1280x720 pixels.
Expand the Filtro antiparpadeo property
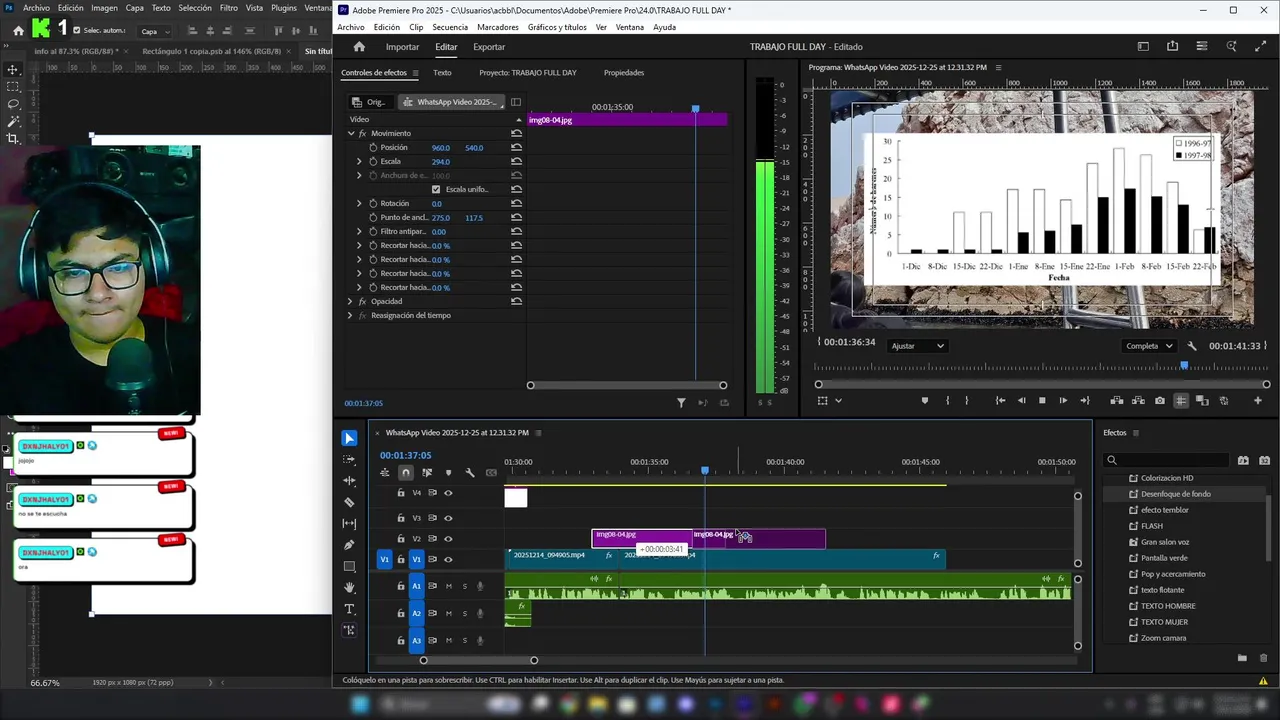click(359, 231)
